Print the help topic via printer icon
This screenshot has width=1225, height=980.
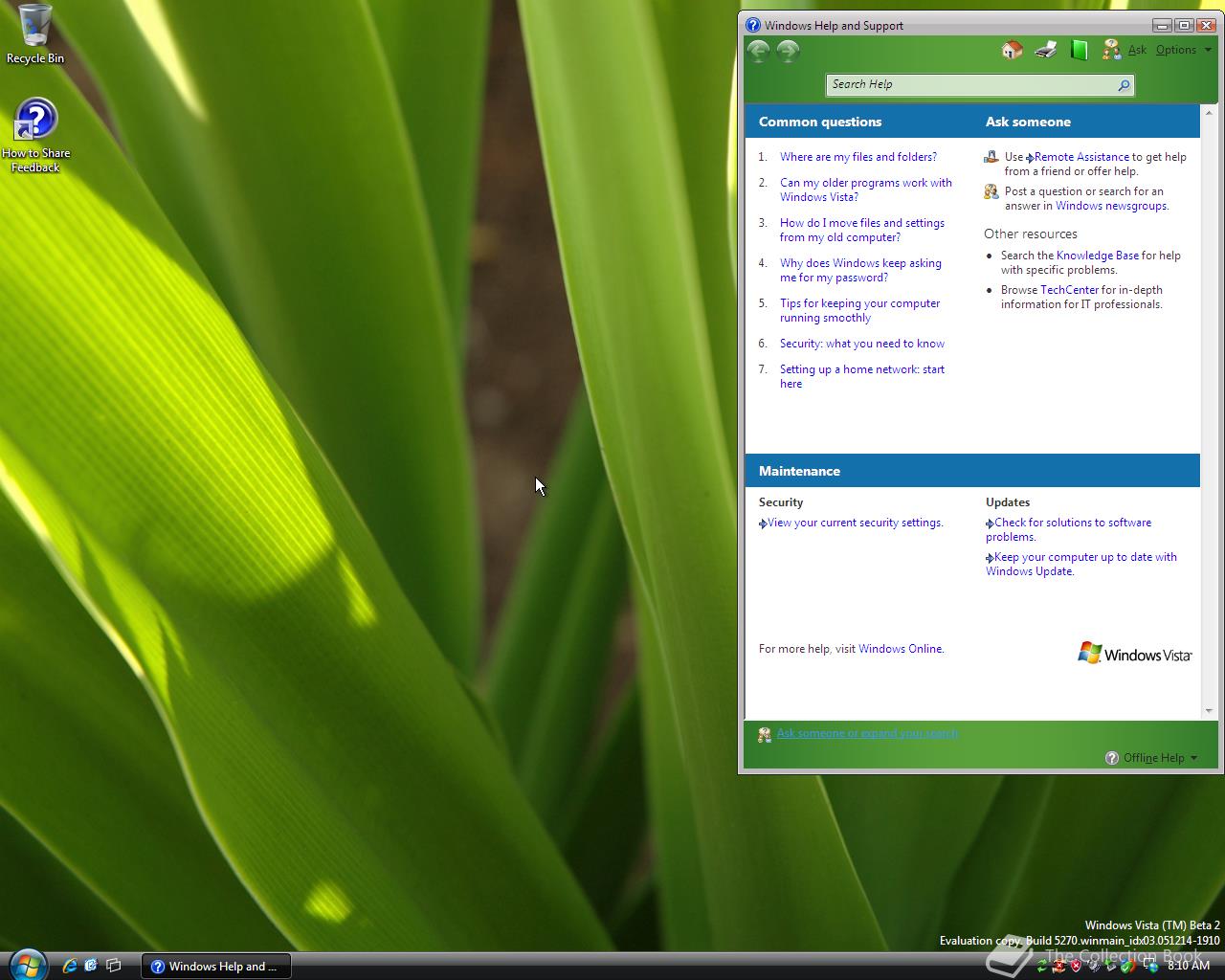click(1046, 50)
